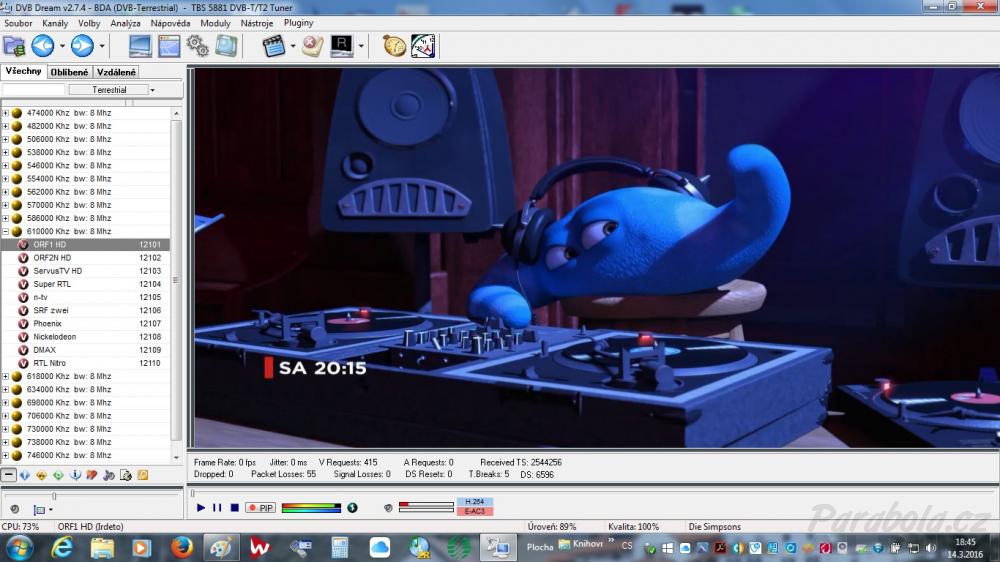Expand the 746000 Khz transponder node
Viewport: 1000px width, 562px height.
(x=6, y=455)
